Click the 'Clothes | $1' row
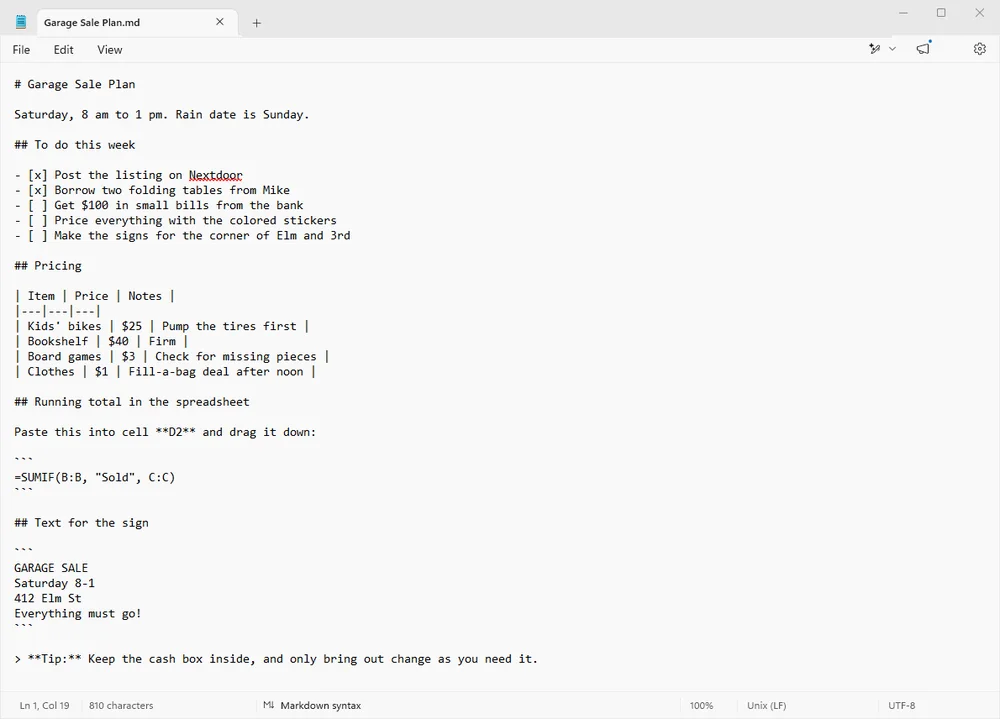 tap(165, 372)
